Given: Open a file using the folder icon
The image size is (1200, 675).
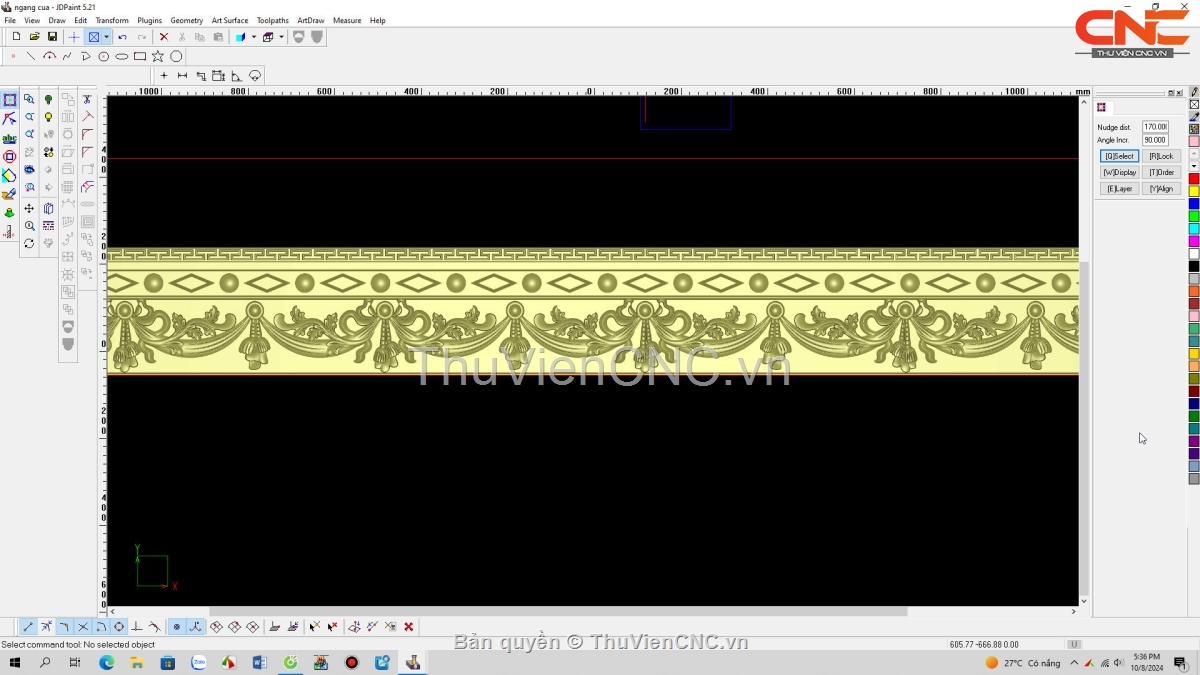Looking at the screenshot, I should tap(34, 37).
